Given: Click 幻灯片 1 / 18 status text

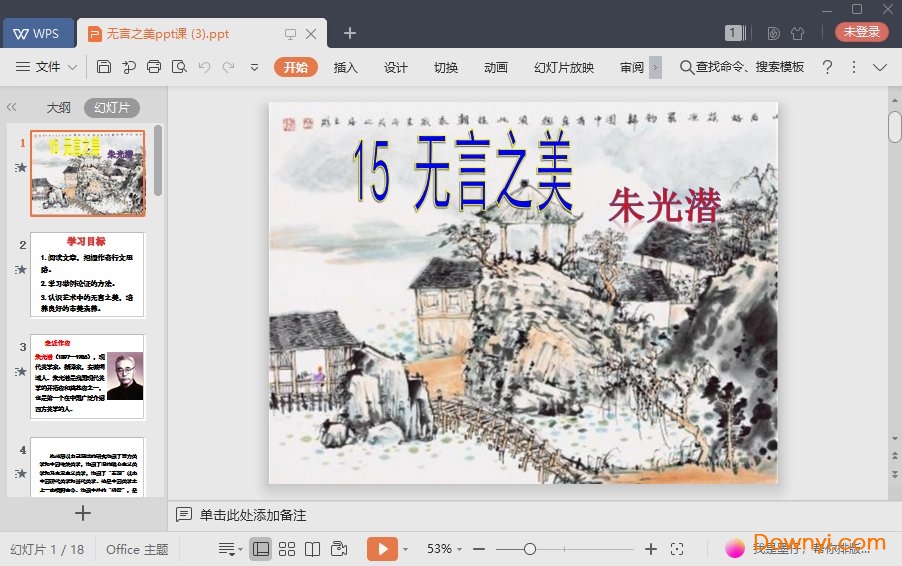Looking at the screenshot, I should (47, 549).
